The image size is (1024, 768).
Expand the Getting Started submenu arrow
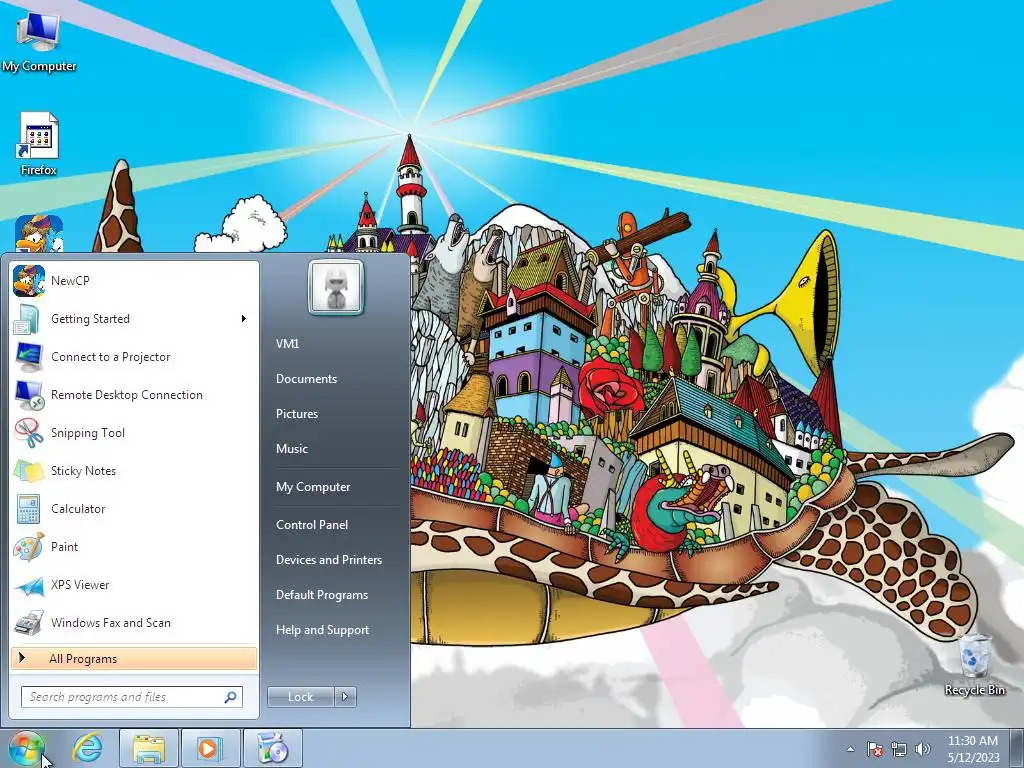click(x=244, y=319)
